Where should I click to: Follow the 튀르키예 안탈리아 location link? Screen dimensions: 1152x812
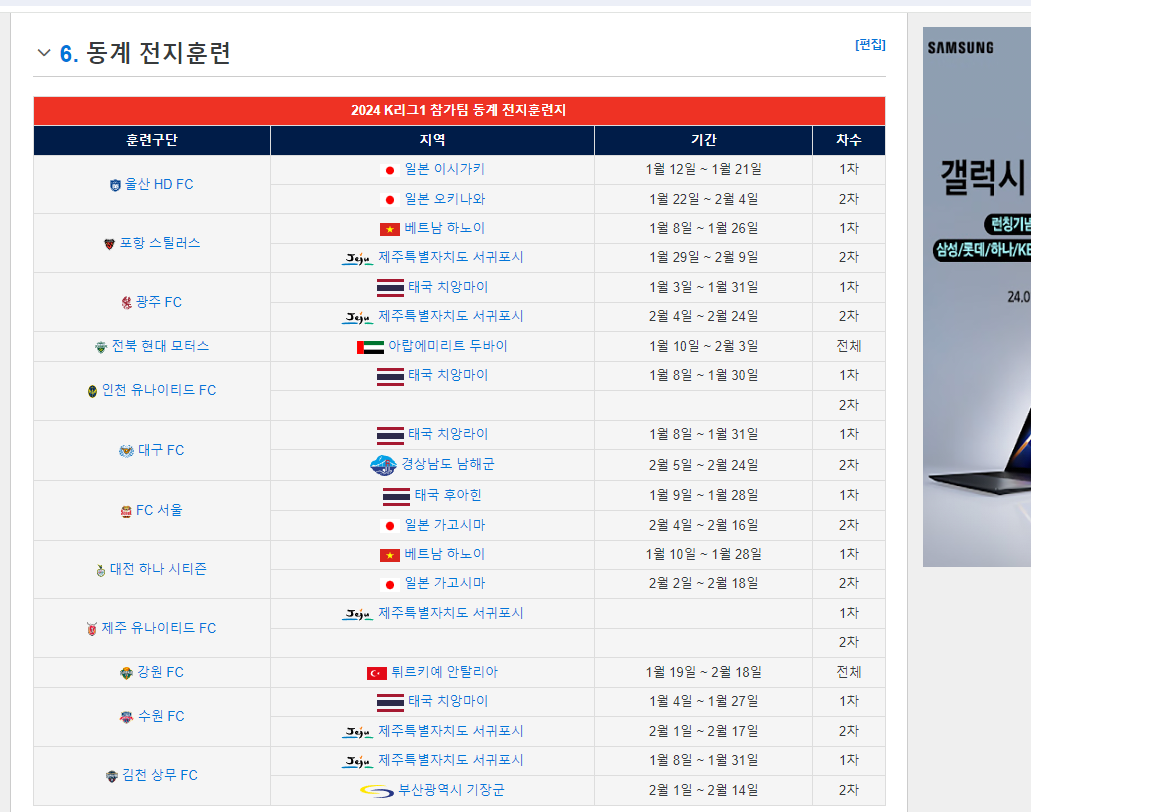(x=444, y=672)
